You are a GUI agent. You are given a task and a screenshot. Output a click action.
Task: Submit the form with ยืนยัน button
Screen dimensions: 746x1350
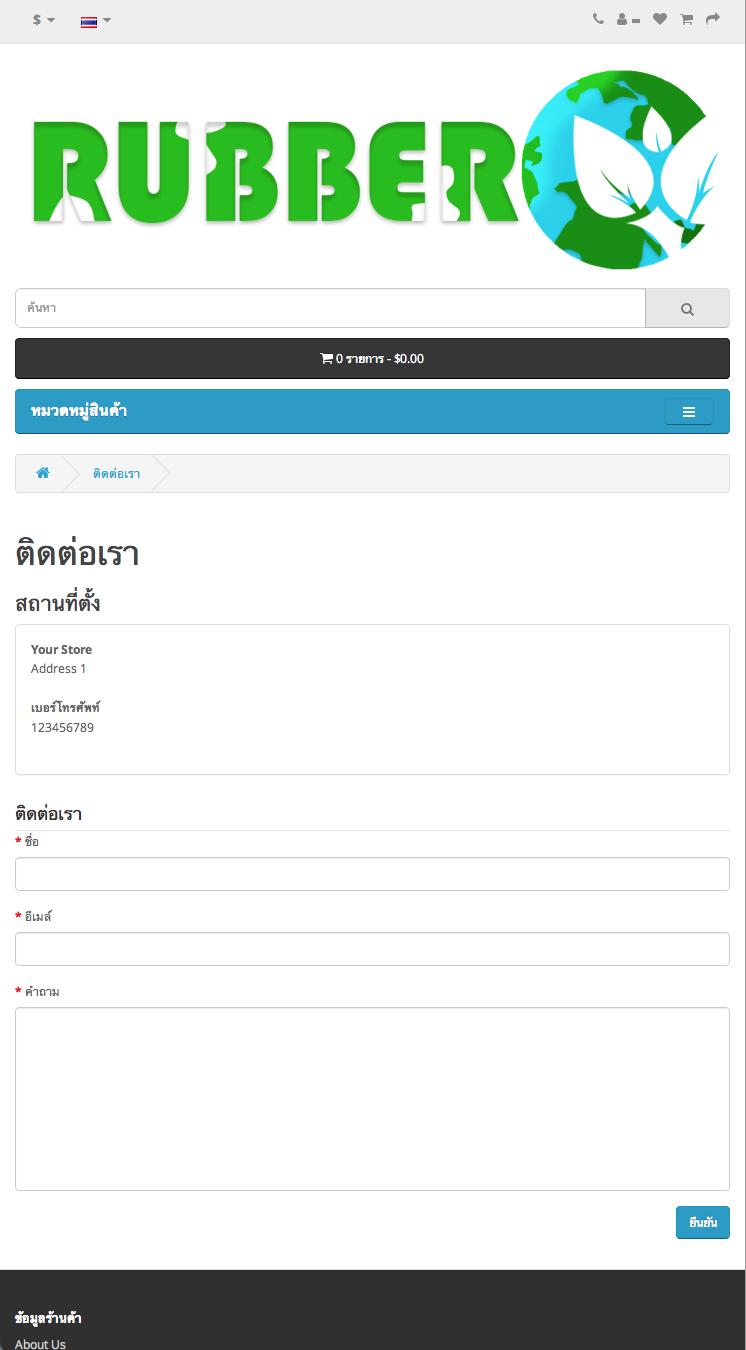703,1223
